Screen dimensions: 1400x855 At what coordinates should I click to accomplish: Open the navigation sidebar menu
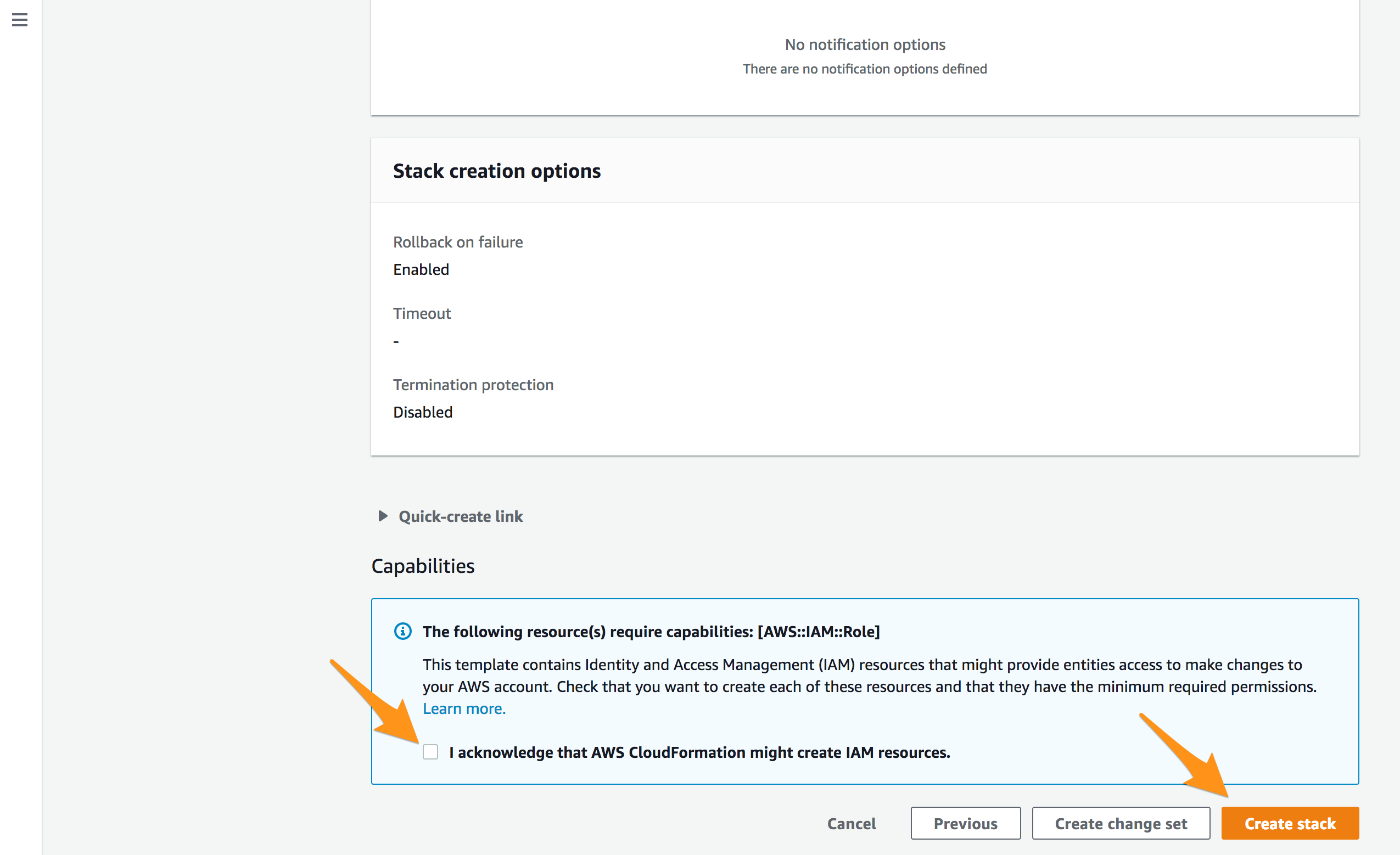point(19,19)
